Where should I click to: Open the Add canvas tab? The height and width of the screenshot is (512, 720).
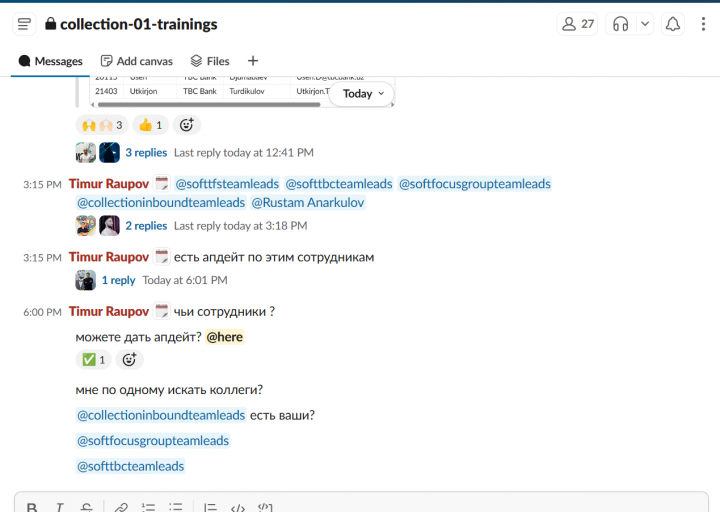[137, 61]
